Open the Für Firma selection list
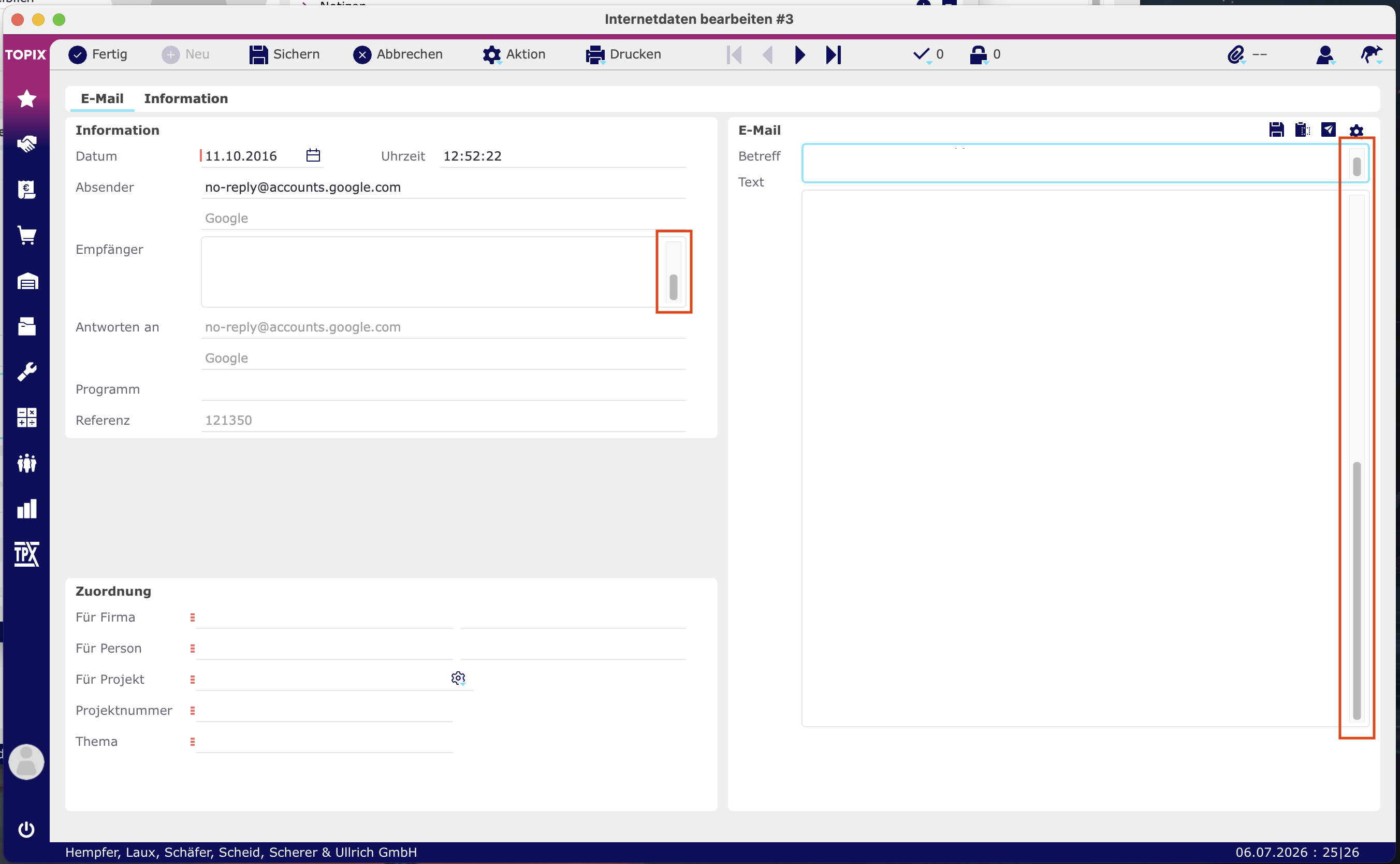 (193, 617)
